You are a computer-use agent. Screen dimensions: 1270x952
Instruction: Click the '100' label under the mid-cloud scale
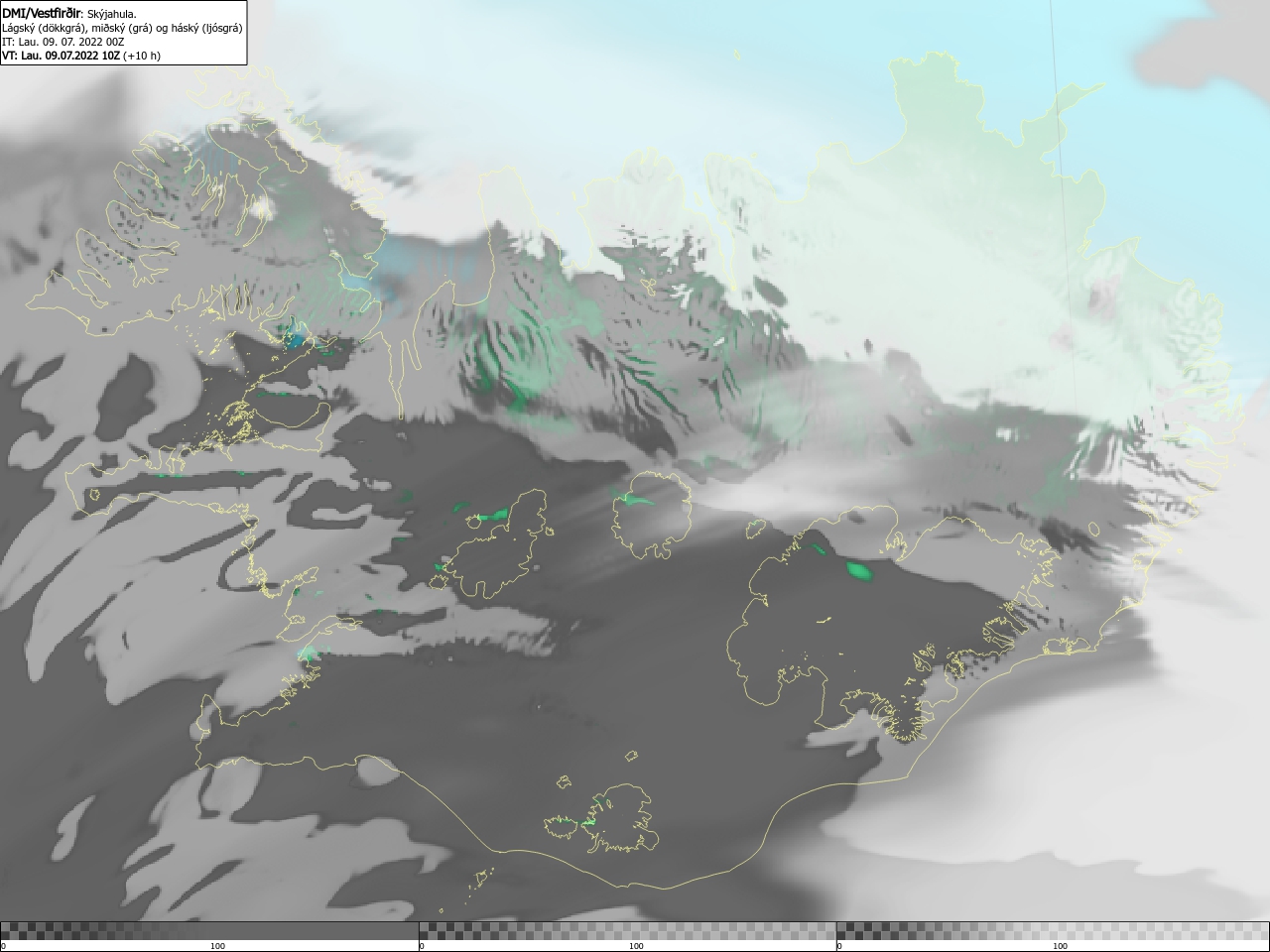click(x=636, y=946)
